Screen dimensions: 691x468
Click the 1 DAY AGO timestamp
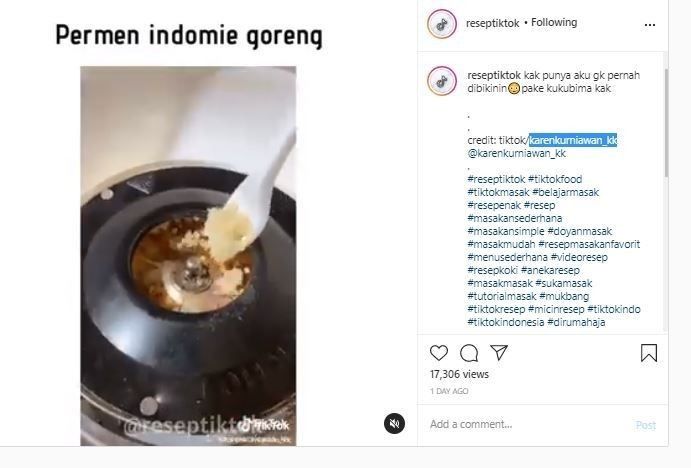449,391
